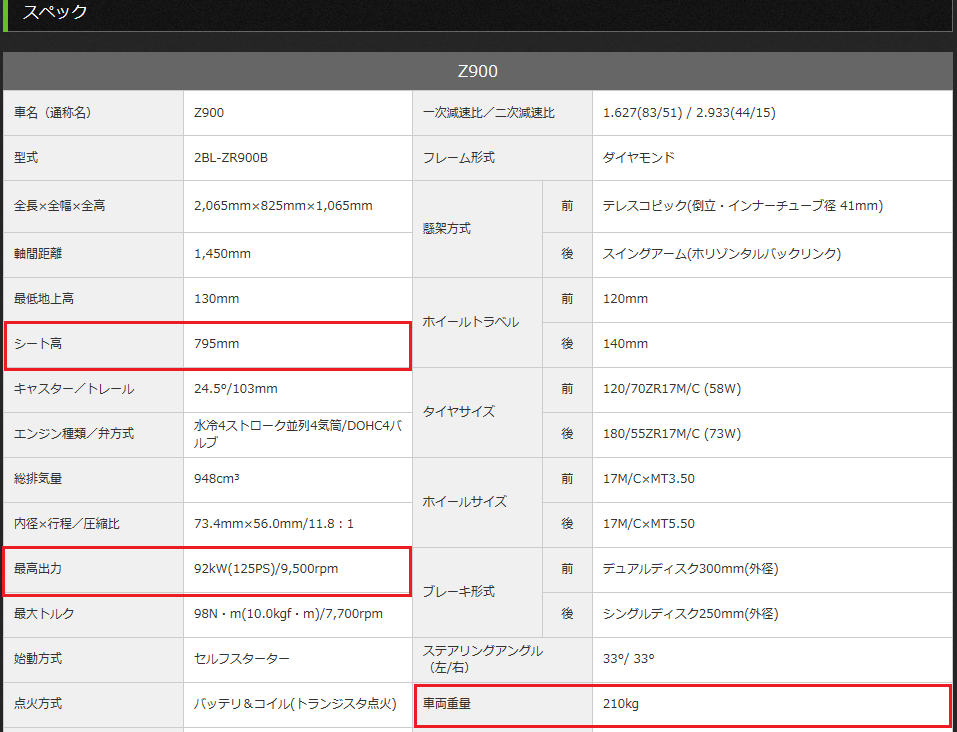Select the rear wheel size 17M/C×MT5.50
Screen dimensions: 957x732
tap(649, 524)
